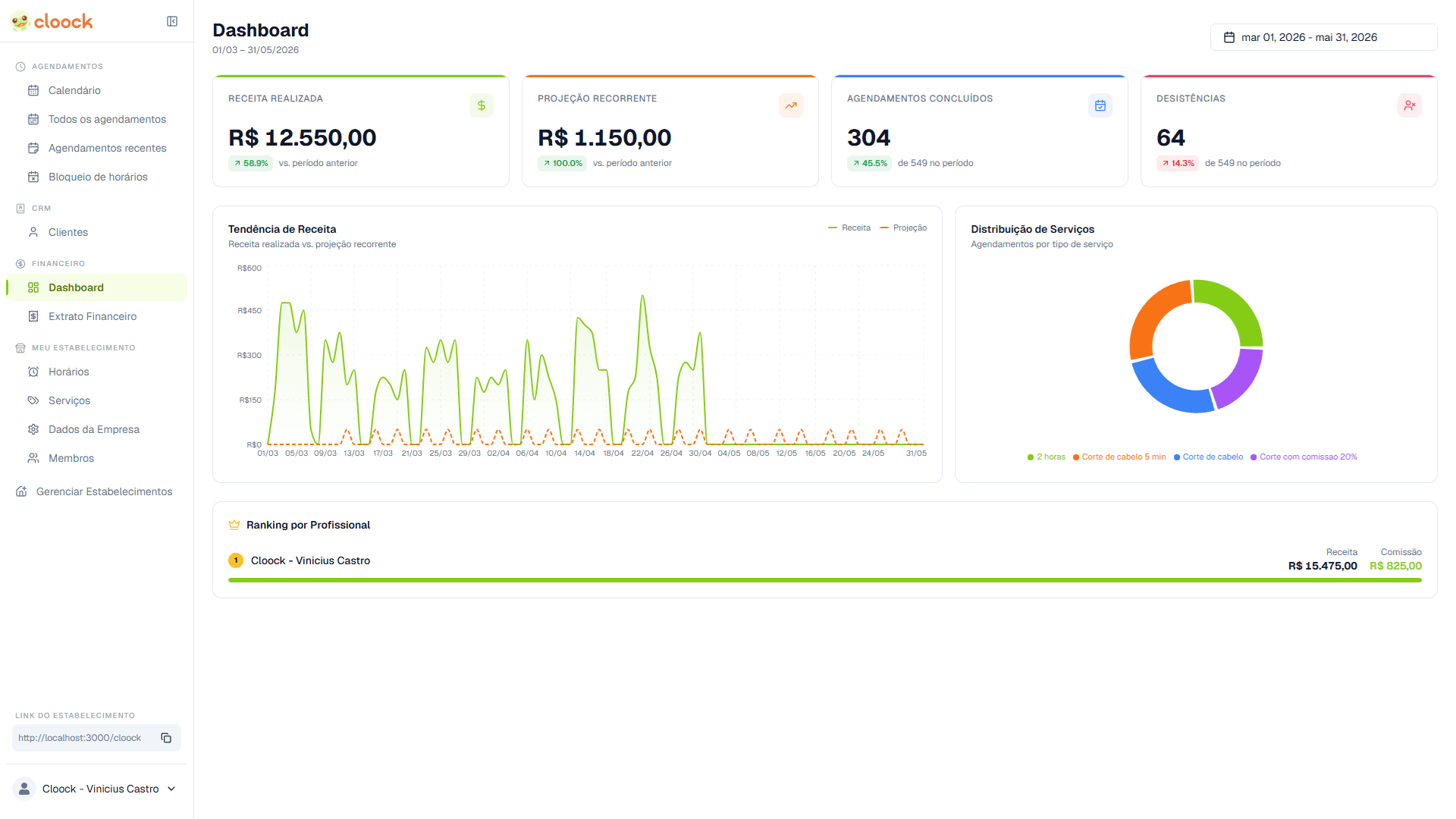This screenshot has height=819, width=1456.
Task: Click the dollar icon on Receita Realizada card
Action: (x=482, y=105)
